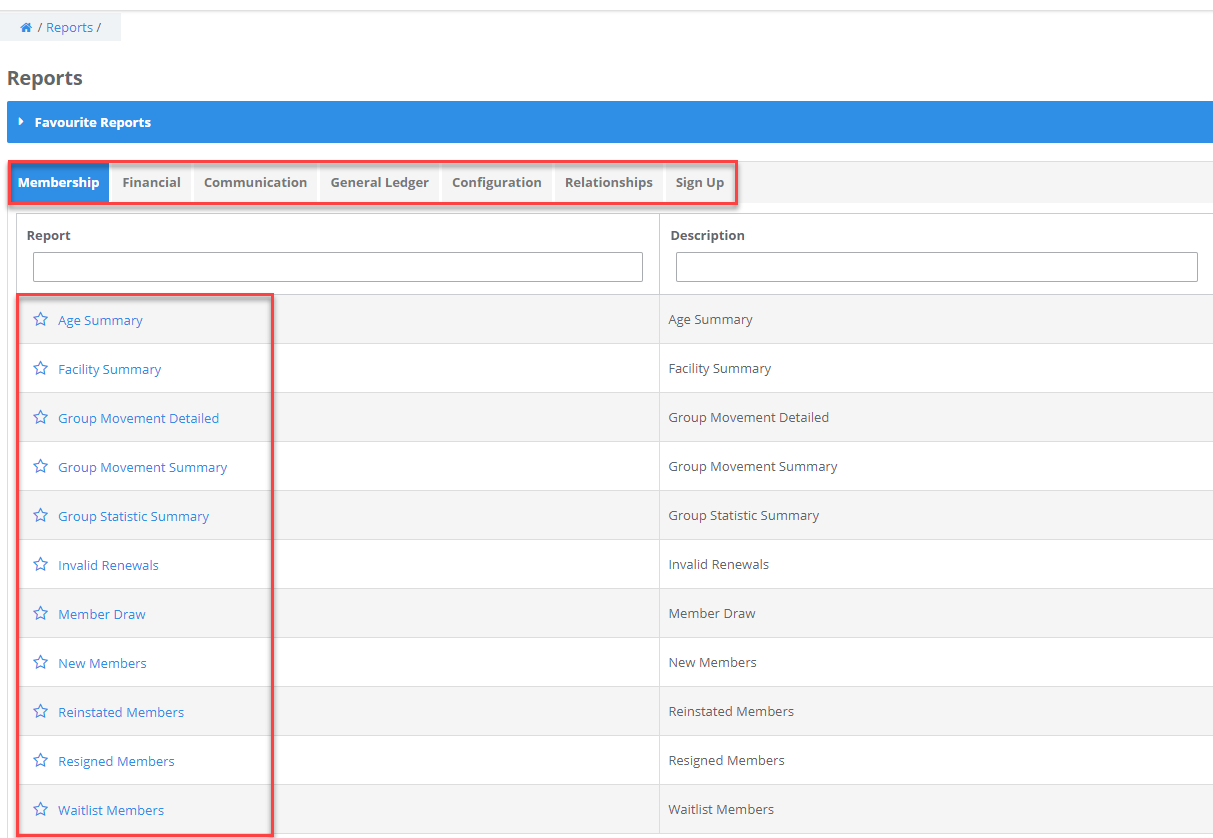Open the Invalid Renewals report link
This screenshot has height=838, width=1213.
(109, 565)
